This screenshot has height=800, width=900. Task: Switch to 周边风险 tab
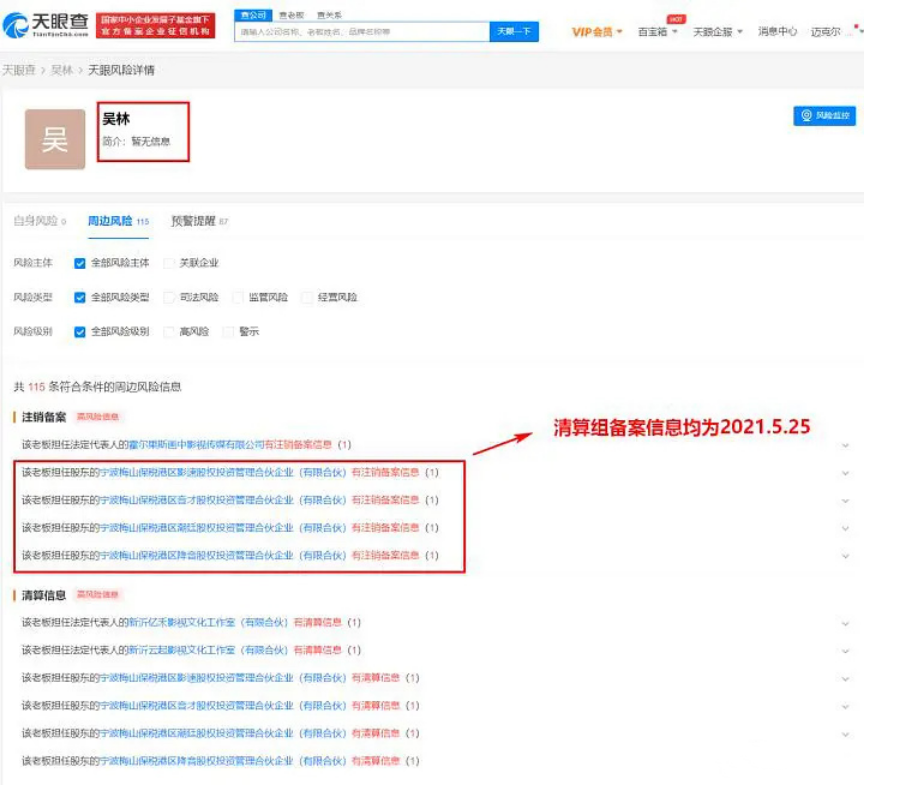pos(118,221)
